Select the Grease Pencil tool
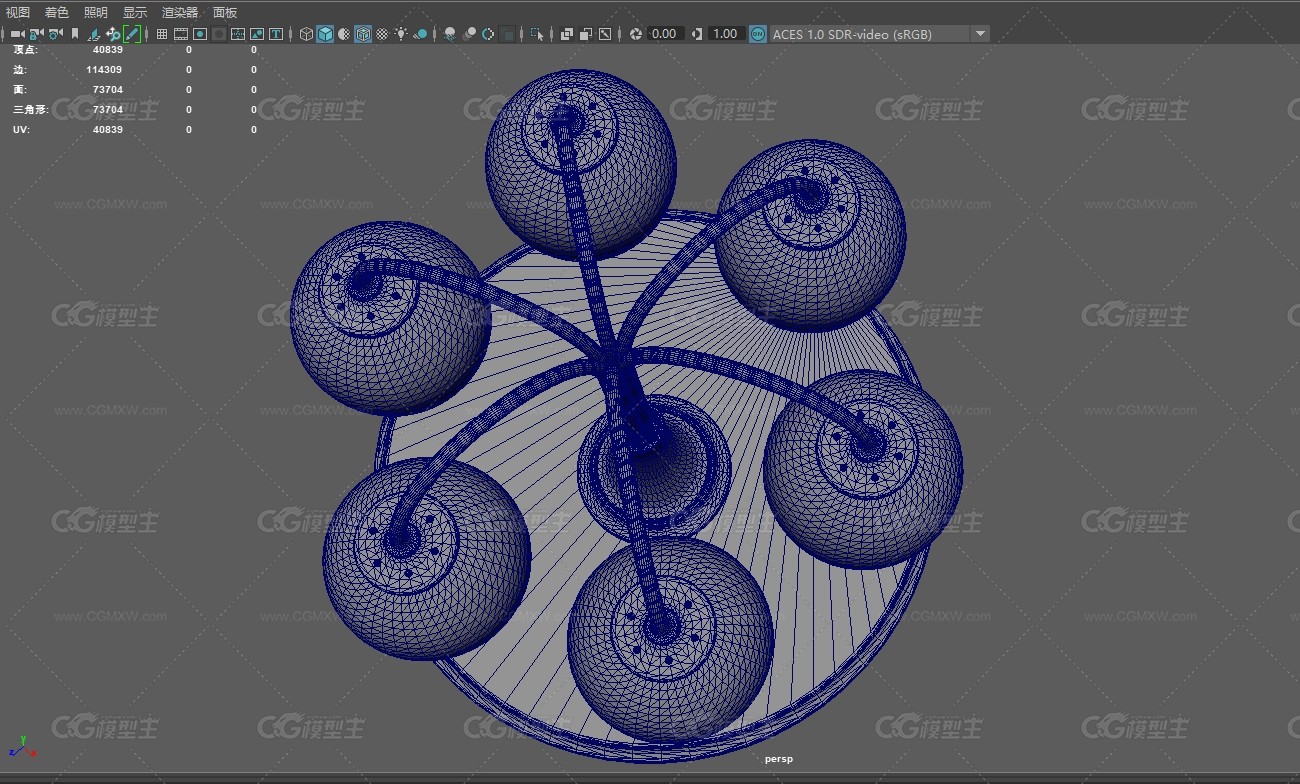This screenshot has height=784, width=1300. [132, 34]
